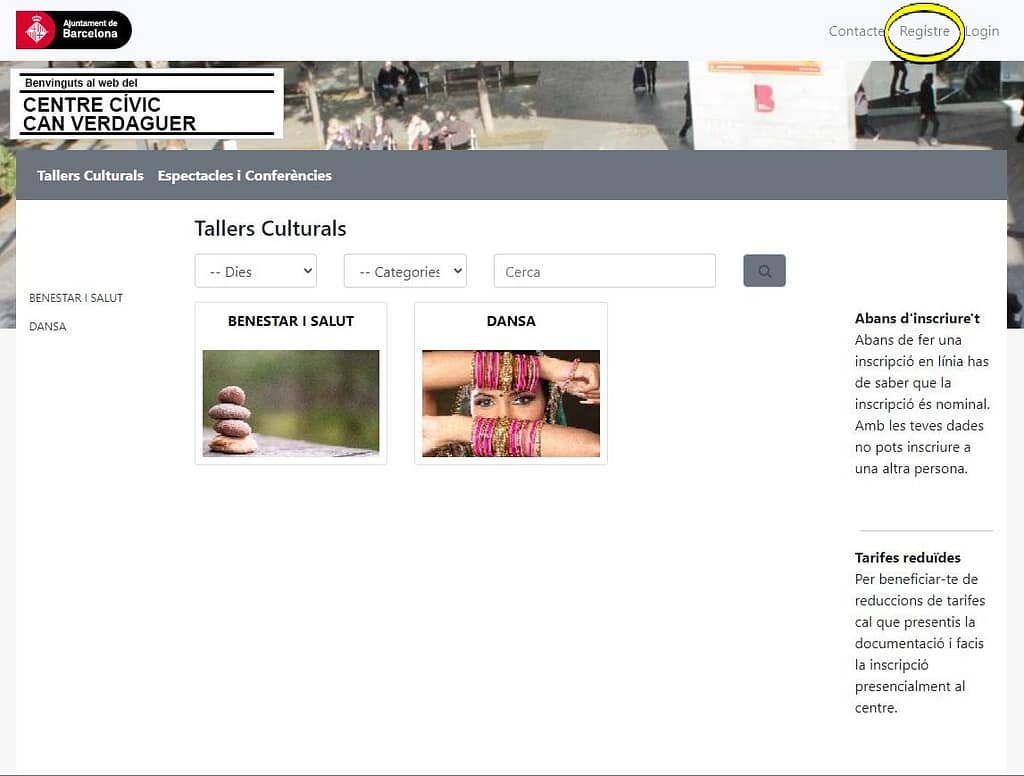Switch to Espectacles i Conferències tab
The image size is (1024, 776).
click(x=244, y=175)
